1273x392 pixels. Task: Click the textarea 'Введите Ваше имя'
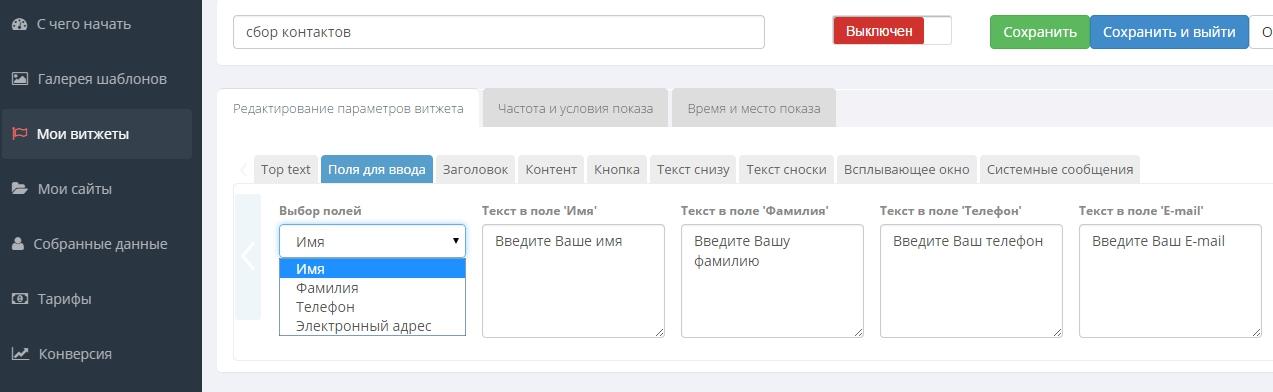573,281
